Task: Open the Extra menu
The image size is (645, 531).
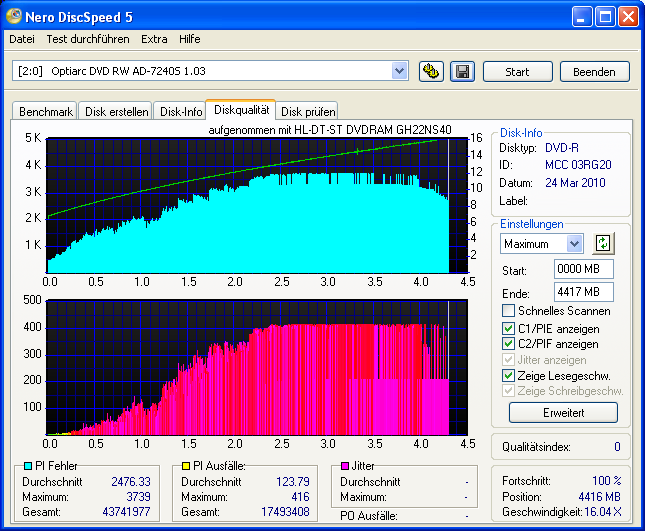Action: pos(154,39)
